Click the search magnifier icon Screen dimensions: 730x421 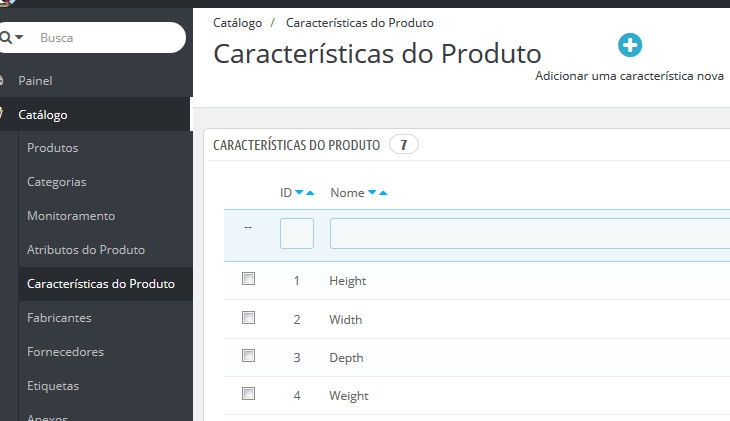point(6,37)
